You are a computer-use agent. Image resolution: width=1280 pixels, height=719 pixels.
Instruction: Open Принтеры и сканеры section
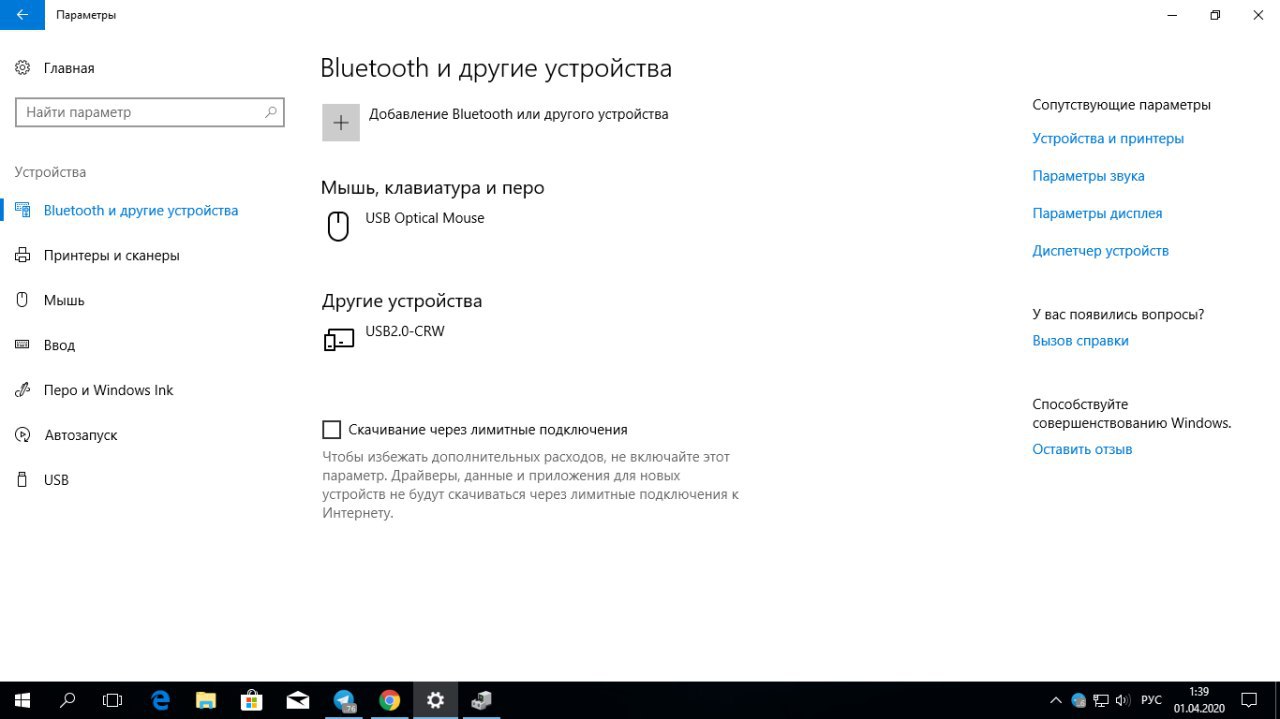(x=112, y=255)
